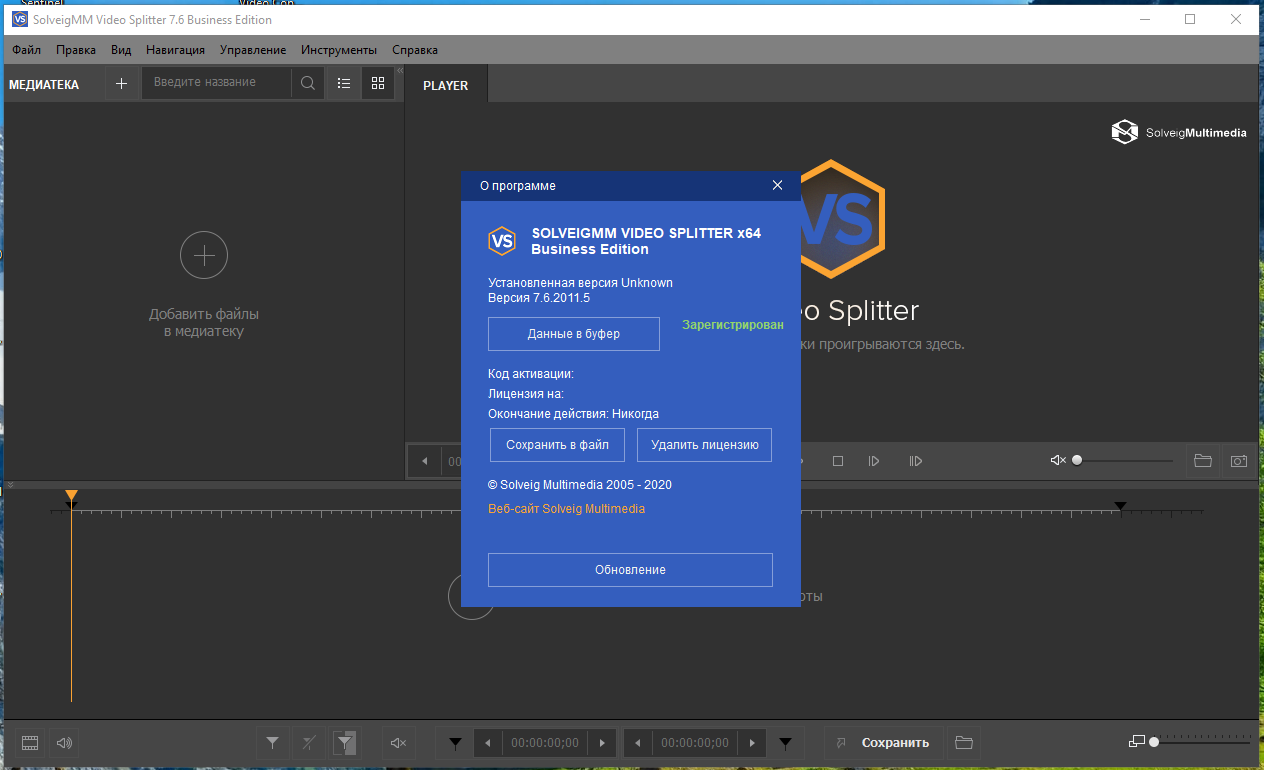1264x770 pixels.
Task: Click the filmstrip icon in bottom toolbar
Action: tap(30, 743)
